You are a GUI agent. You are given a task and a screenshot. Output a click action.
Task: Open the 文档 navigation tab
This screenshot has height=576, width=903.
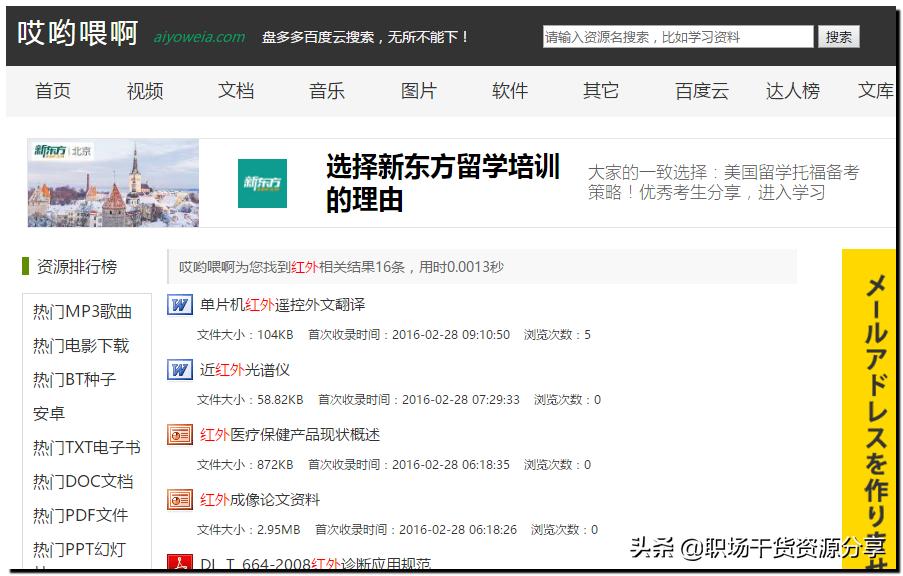[236, 91]
